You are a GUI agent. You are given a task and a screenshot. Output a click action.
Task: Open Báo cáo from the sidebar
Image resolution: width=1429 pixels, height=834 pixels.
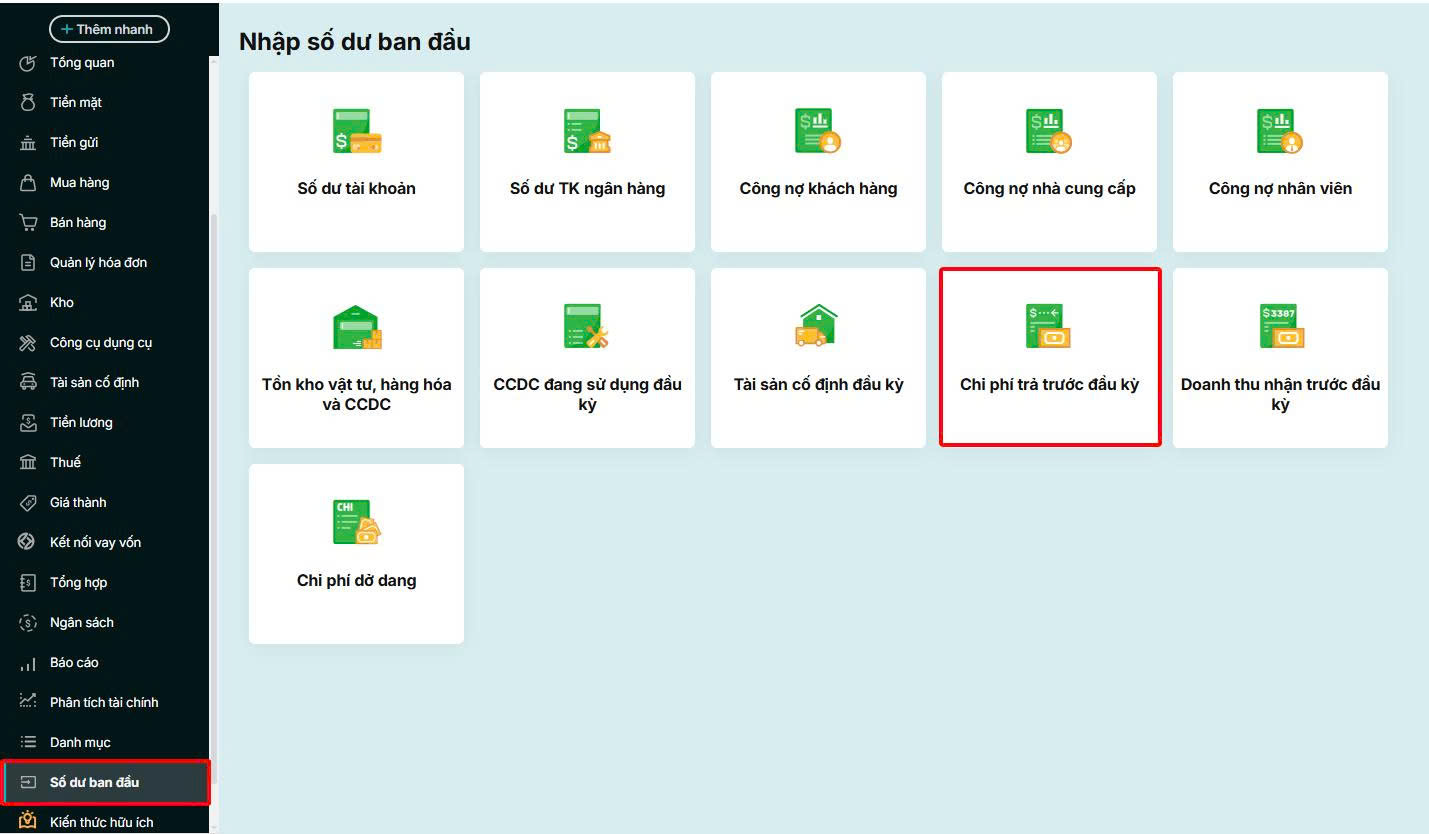click(x=74, y=663)
